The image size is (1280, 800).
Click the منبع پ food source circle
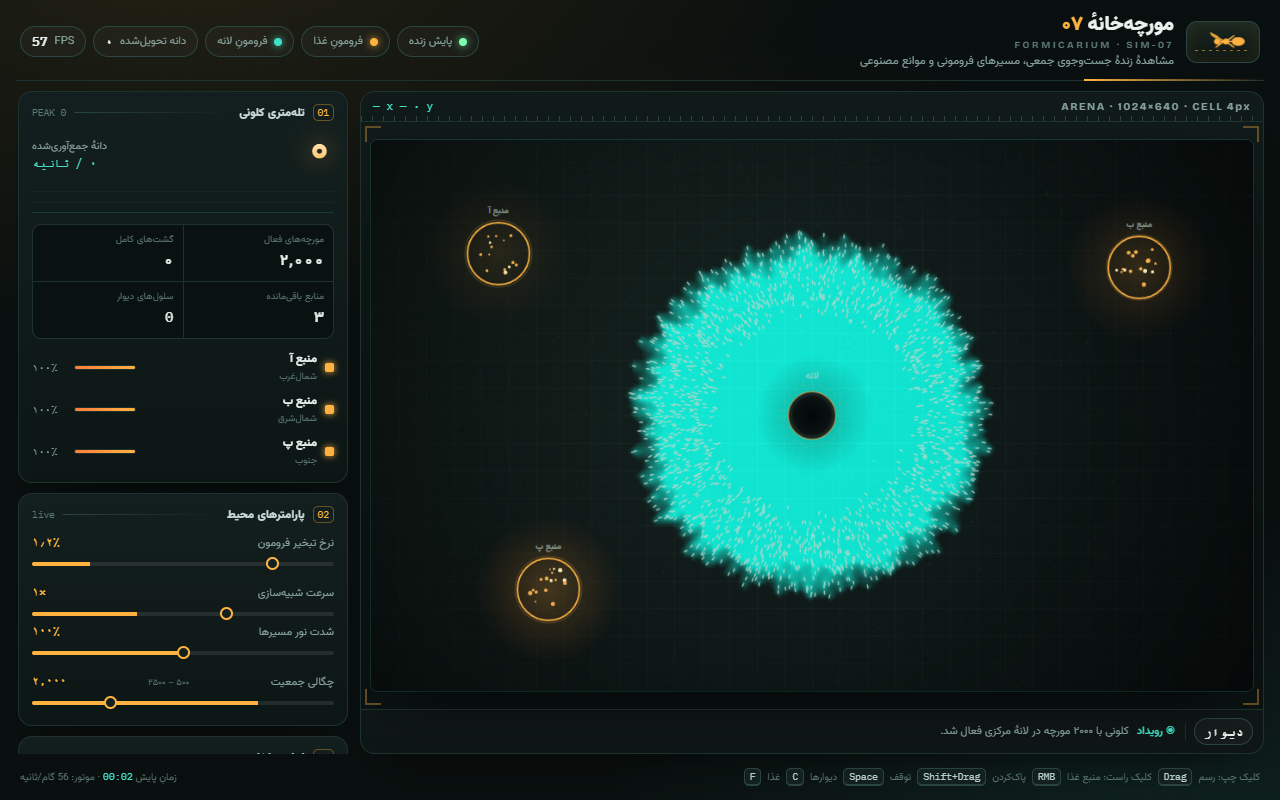point(548,589)
